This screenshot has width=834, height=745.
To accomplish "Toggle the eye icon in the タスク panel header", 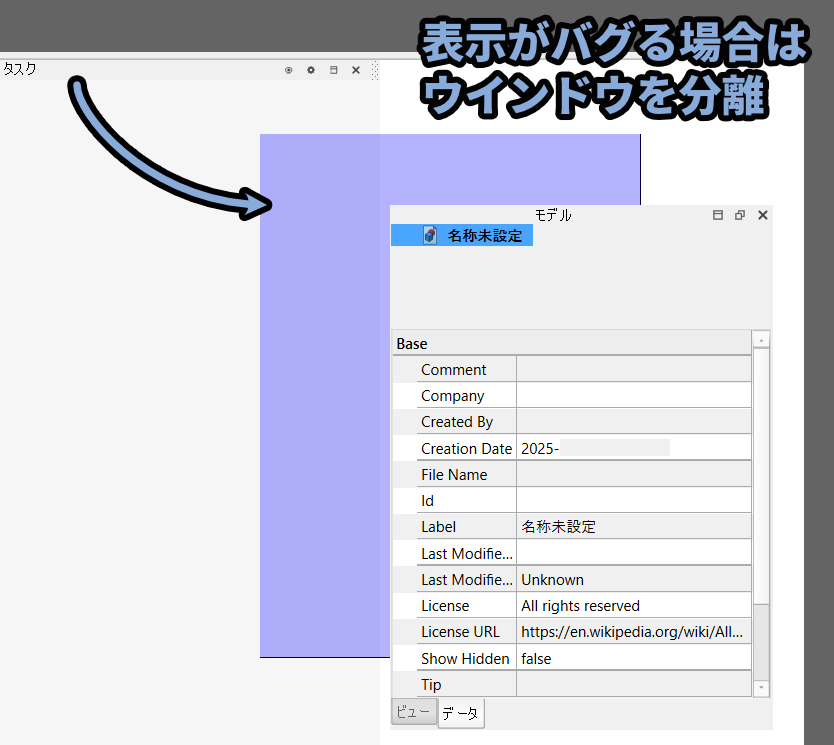I will (289, 70).
